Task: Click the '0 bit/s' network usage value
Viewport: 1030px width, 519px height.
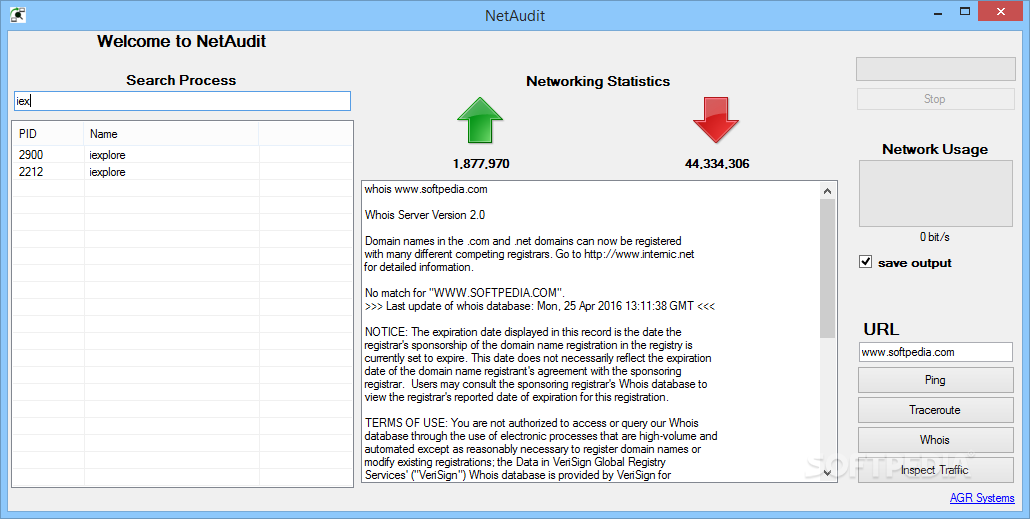Action: (935, 237)
